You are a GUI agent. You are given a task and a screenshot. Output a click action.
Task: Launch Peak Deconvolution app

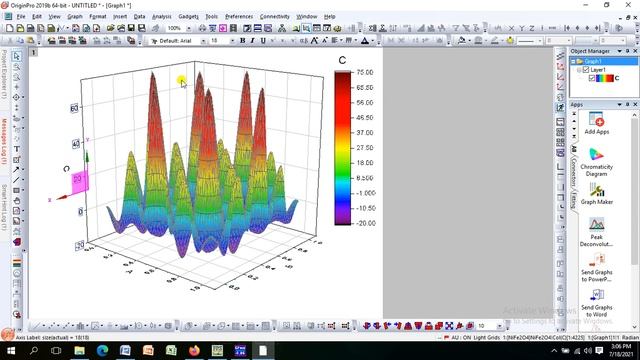(596, 232)
